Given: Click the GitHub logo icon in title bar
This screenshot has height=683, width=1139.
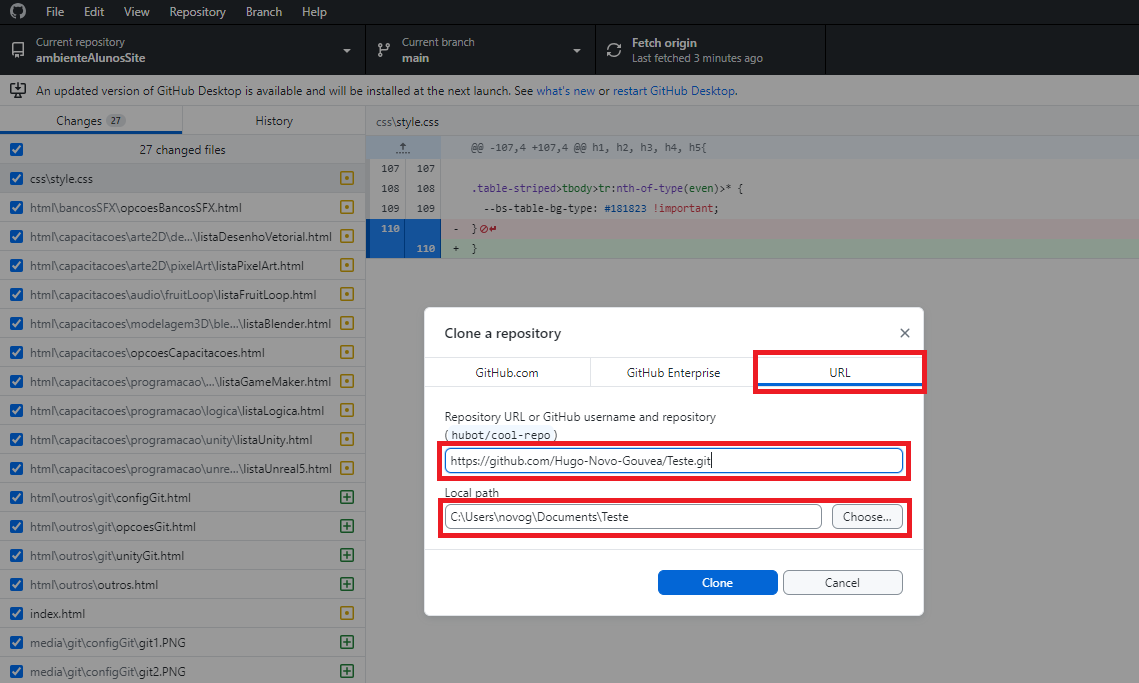Looking at the screenshot, I should coord(17,12).
